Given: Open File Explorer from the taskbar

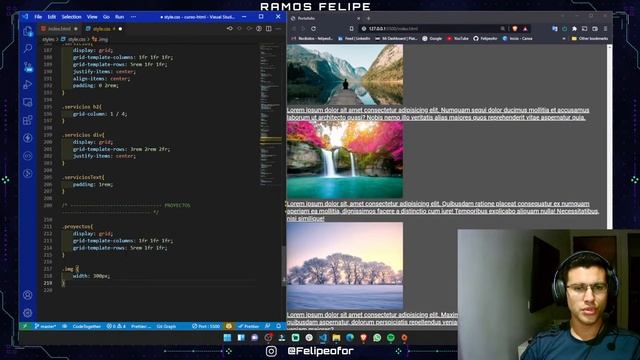Looking at the screenshot, I should [336, 338].
